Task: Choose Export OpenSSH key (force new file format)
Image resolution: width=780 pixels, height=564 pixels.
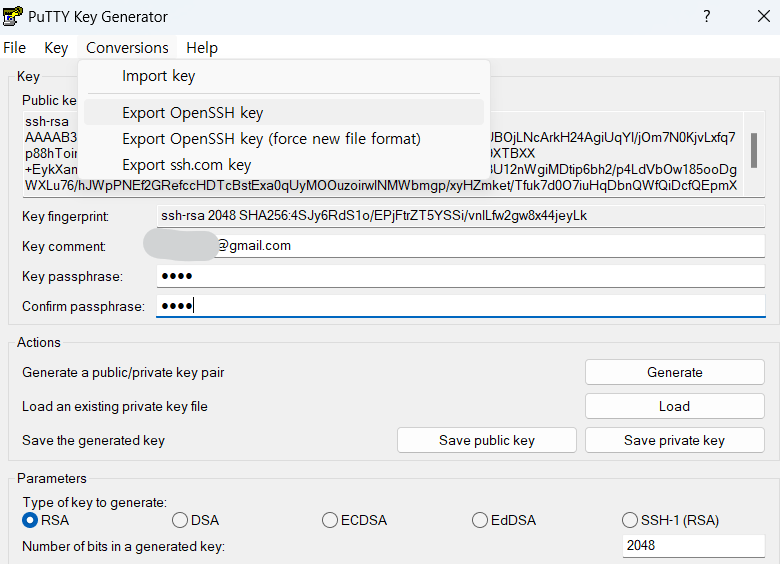Action: tap(284, 139)
